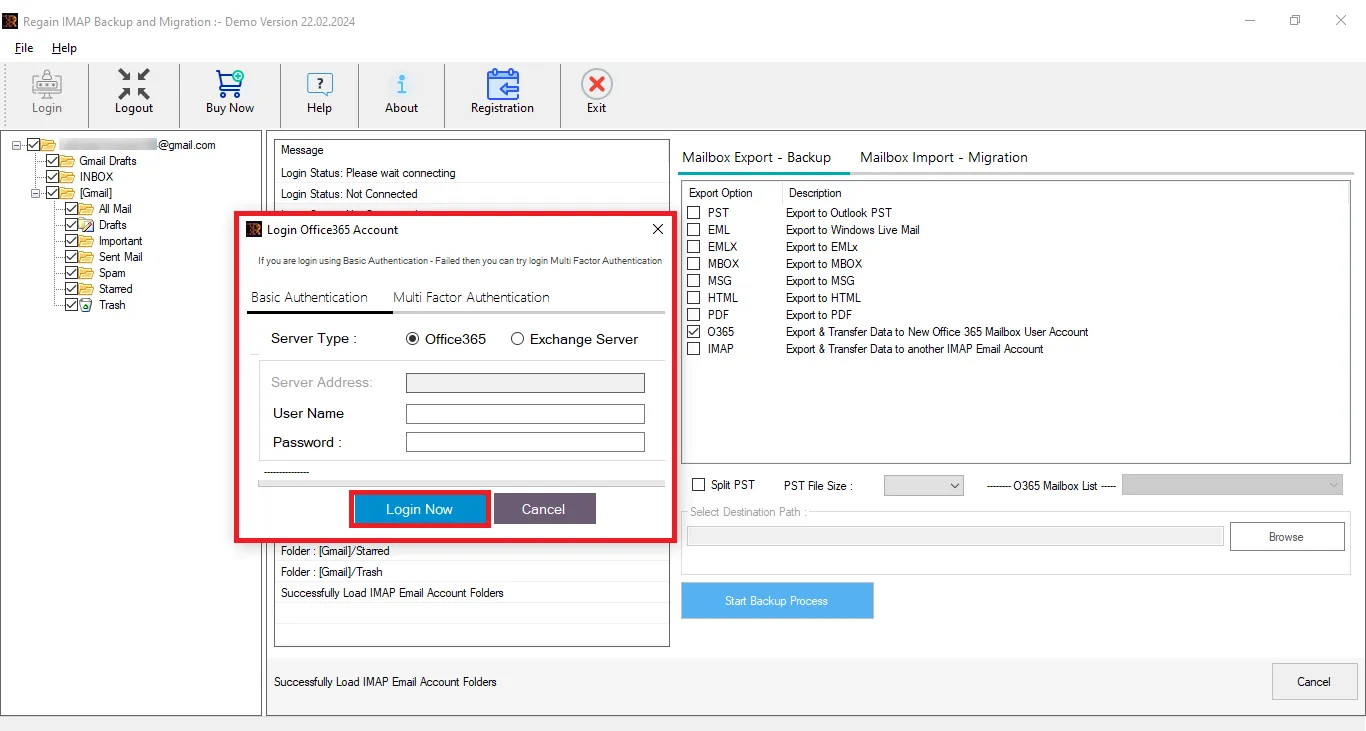
Task: Open the File menu
Action: (24, 48)
